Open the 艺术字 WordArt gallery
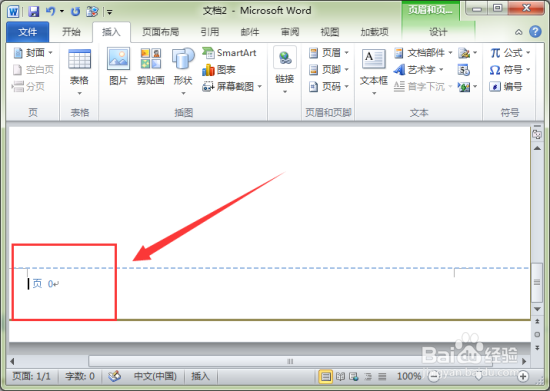 [x=418, y=70]
